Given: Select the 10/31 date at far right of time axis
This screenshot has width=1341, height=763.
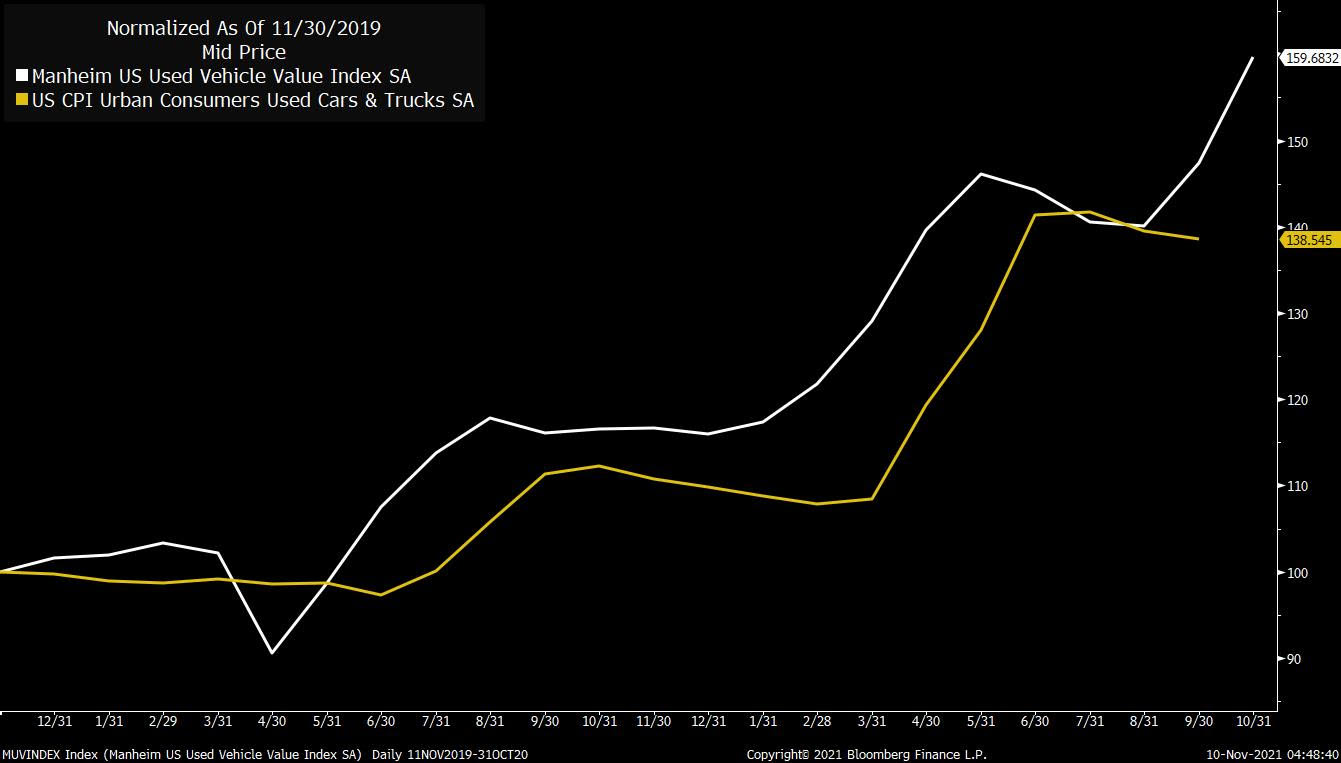Looking at the screenshot, I should point(1253,721).
